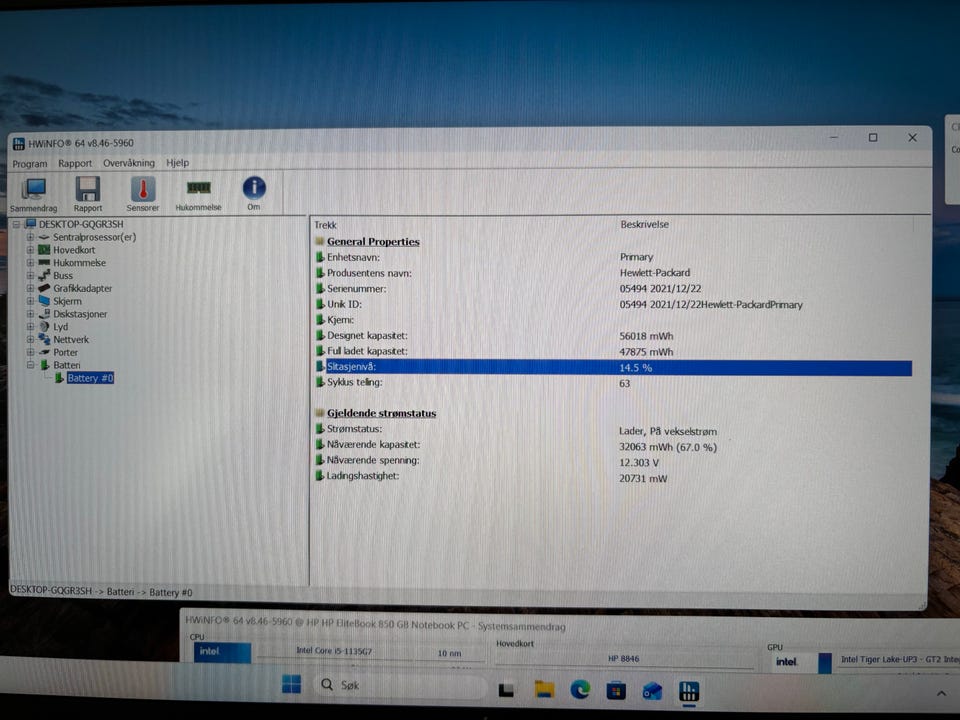
Task: Expand the Lyd tree node
Action: tap(29, 327)
